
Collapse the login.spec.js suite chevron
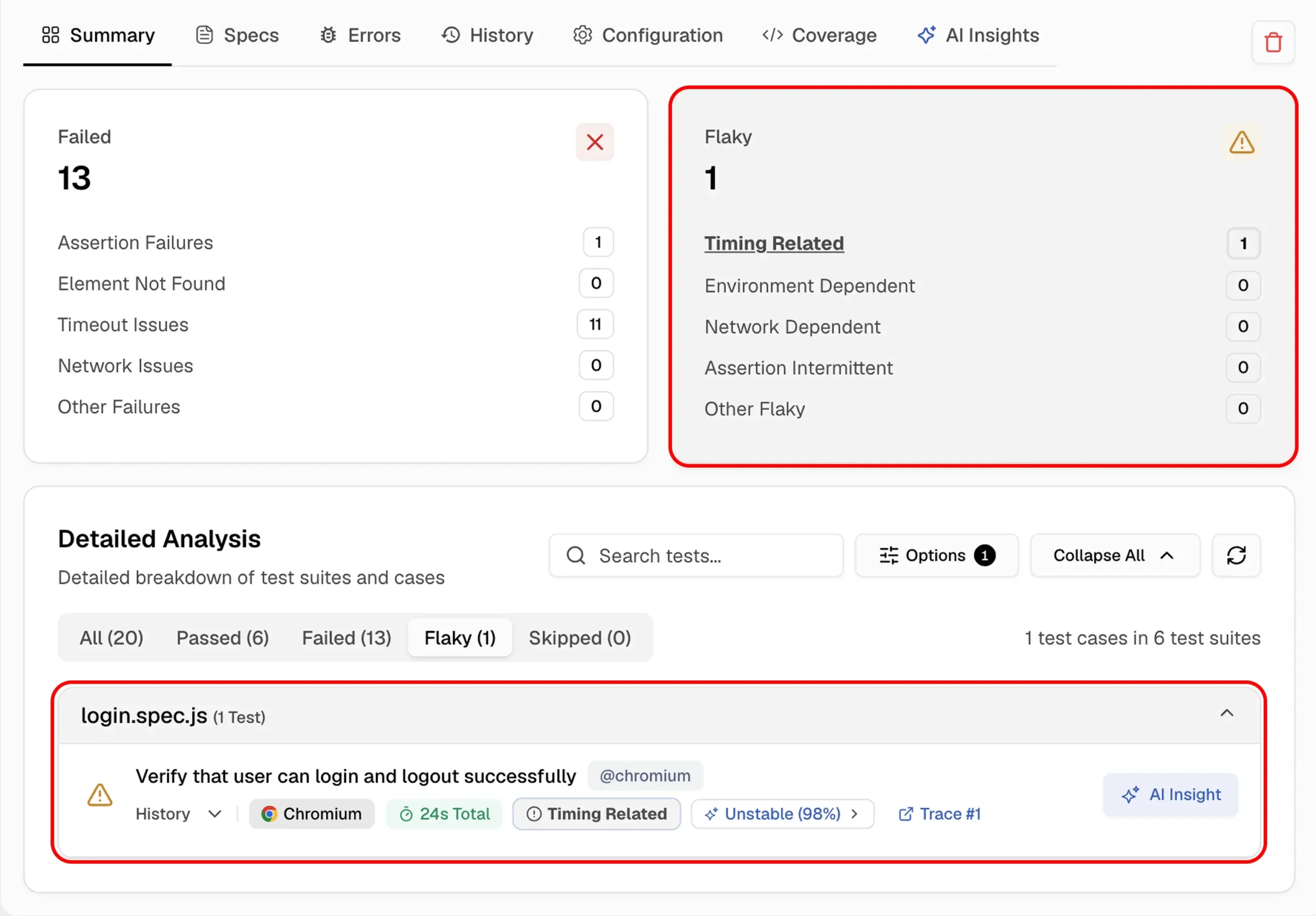[x=1226, y=713]
